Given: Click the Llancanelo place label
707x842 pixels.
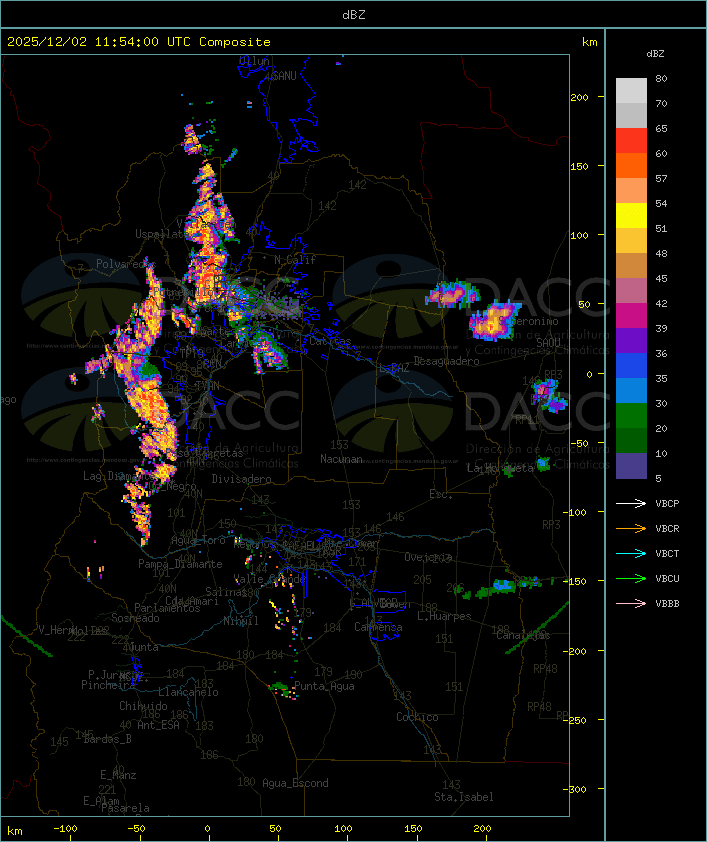Looking at the screenshot, I should [188, 692].
